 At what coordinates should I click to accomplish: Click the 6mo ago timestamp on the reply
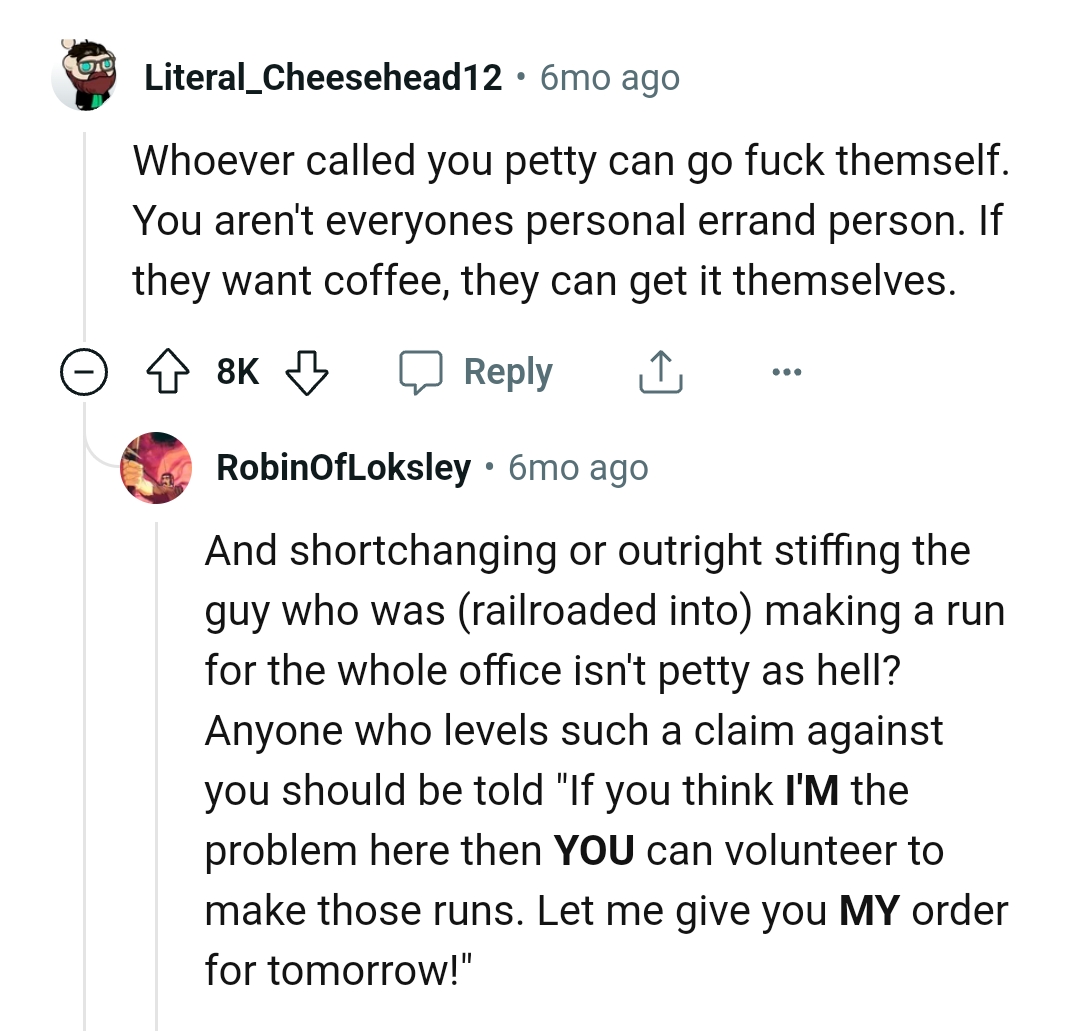pos(576,466)
